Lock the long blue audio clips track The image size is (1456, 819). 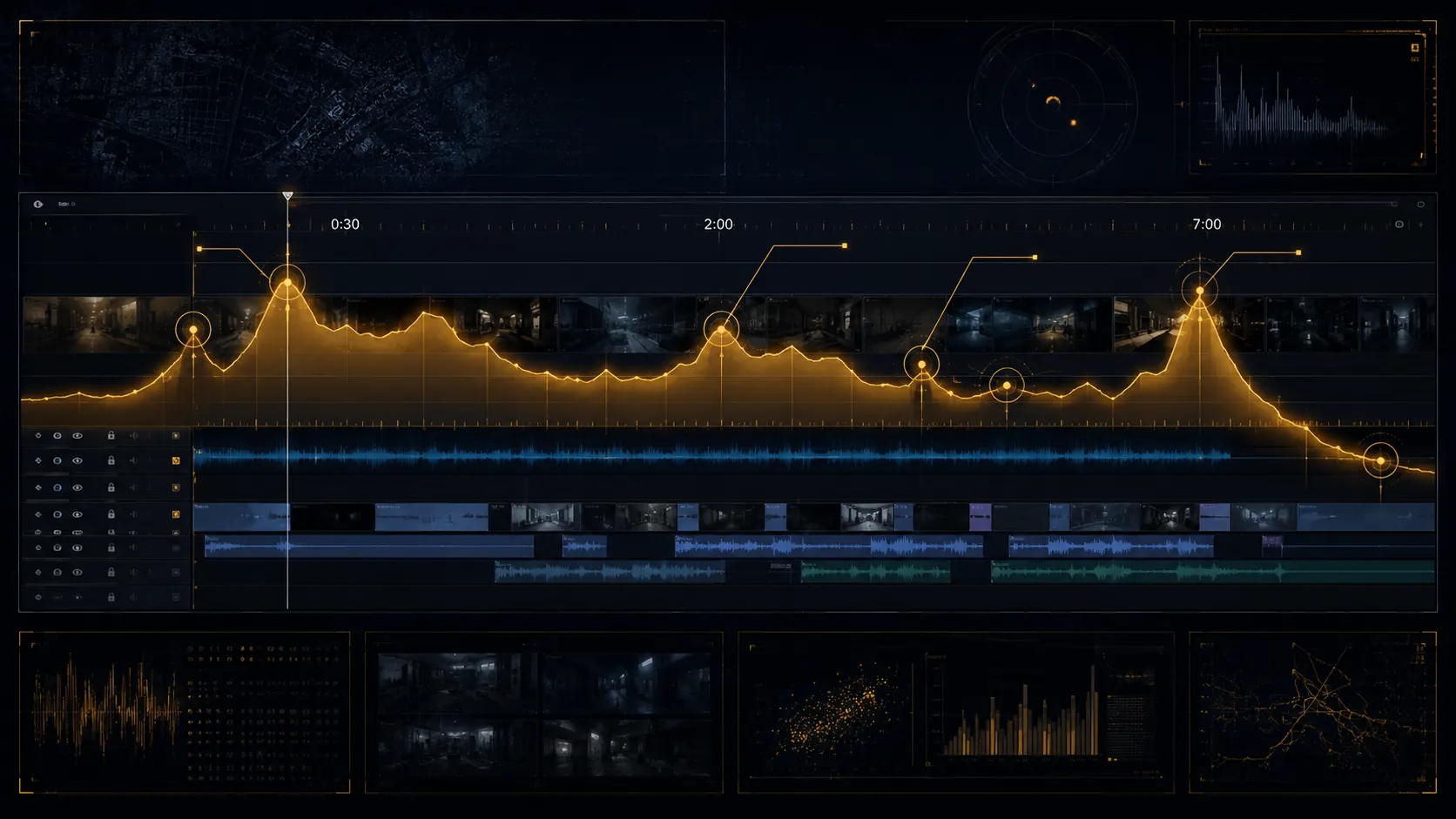click(x=111, y=547)
